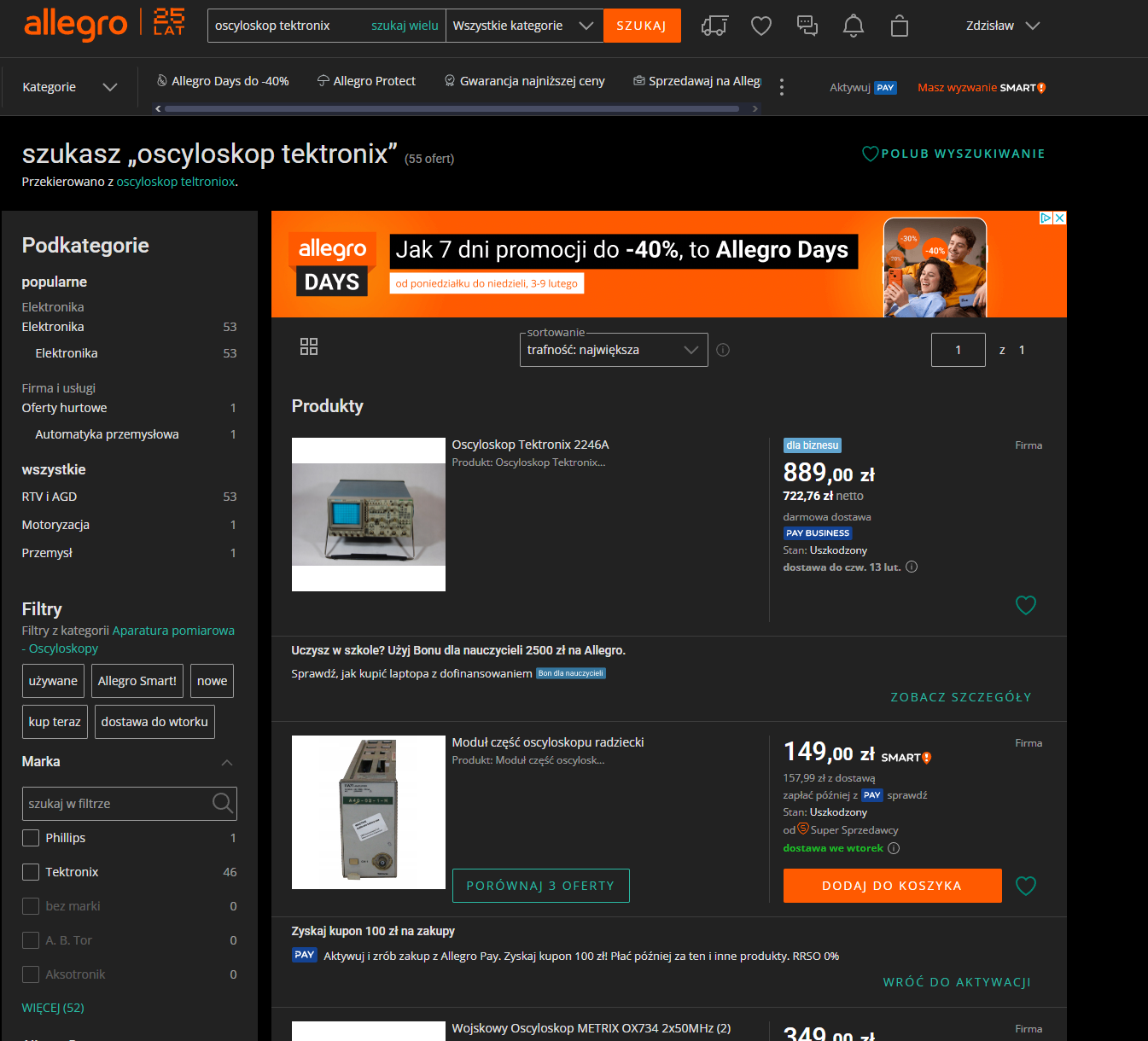
Task: Click the oscyloskop tektronix search field
Action: (x=288, y=26)
